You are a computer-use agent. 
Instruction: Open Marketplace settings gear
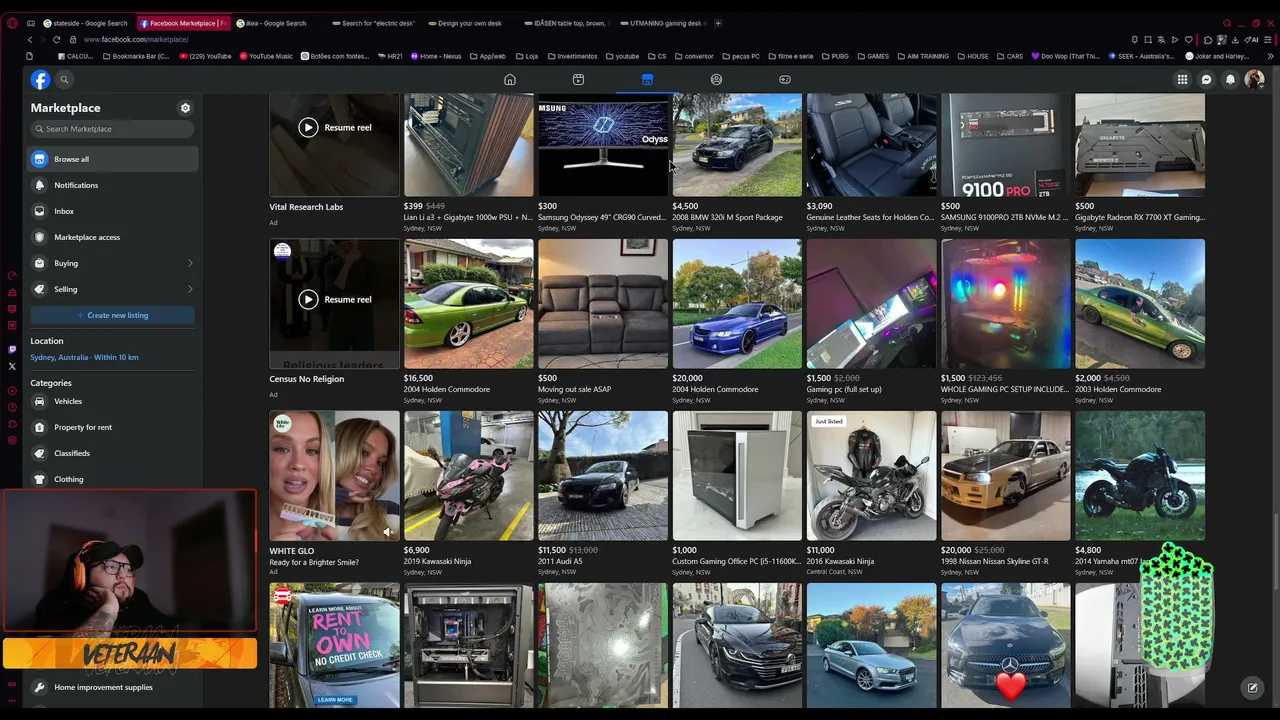[185, 108]
